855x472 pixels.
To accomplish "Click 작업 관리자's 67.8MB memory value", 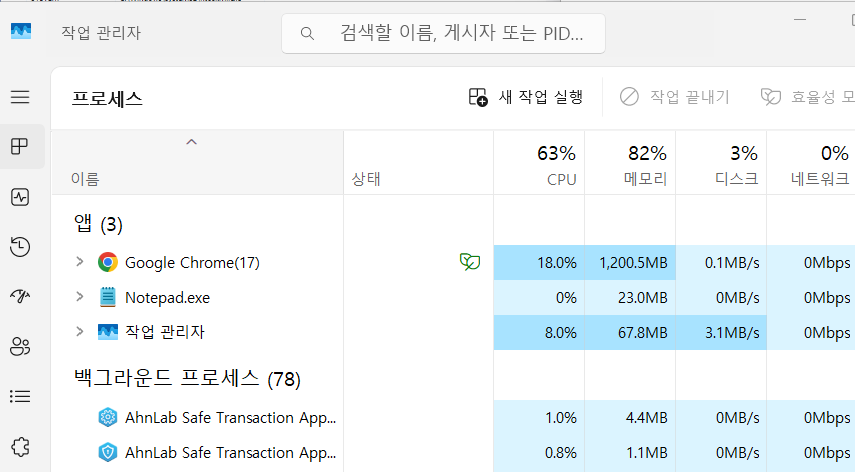I will (x=642, y=332).
